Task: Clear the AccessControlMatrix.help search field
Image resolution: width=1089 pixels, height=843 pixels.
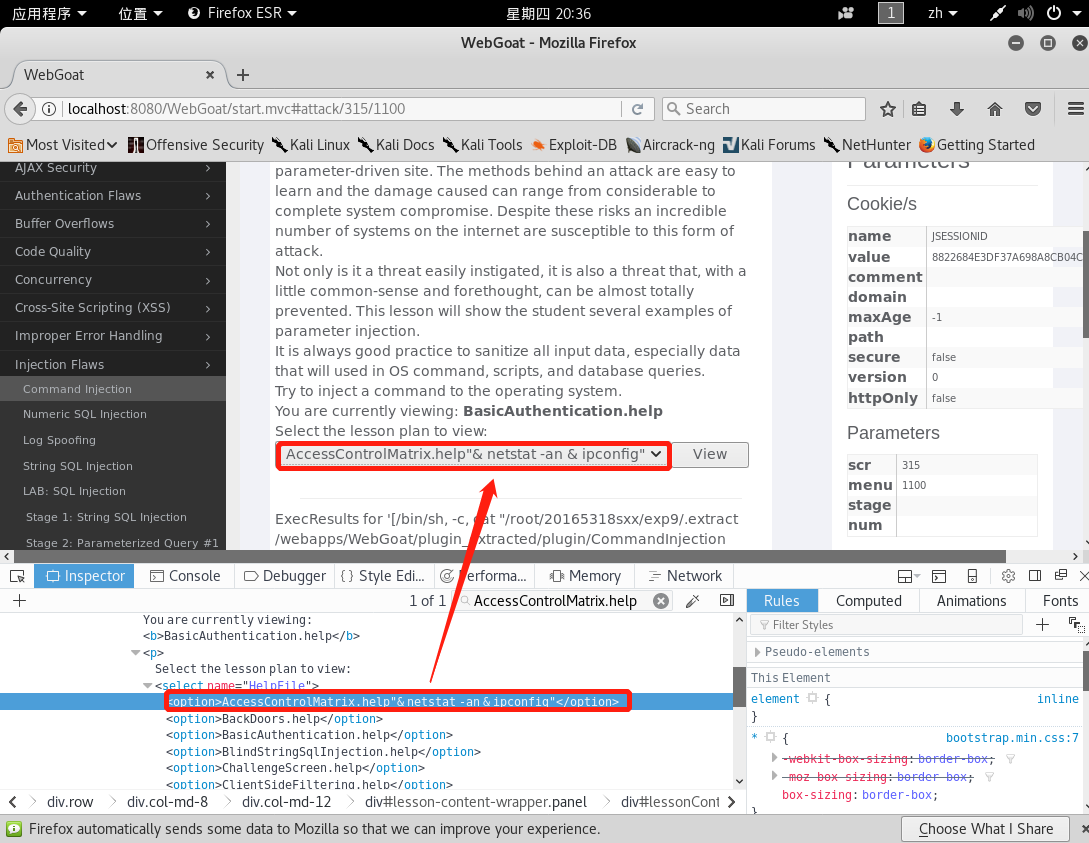Action: pyautogui.click(x=661, y=601)
